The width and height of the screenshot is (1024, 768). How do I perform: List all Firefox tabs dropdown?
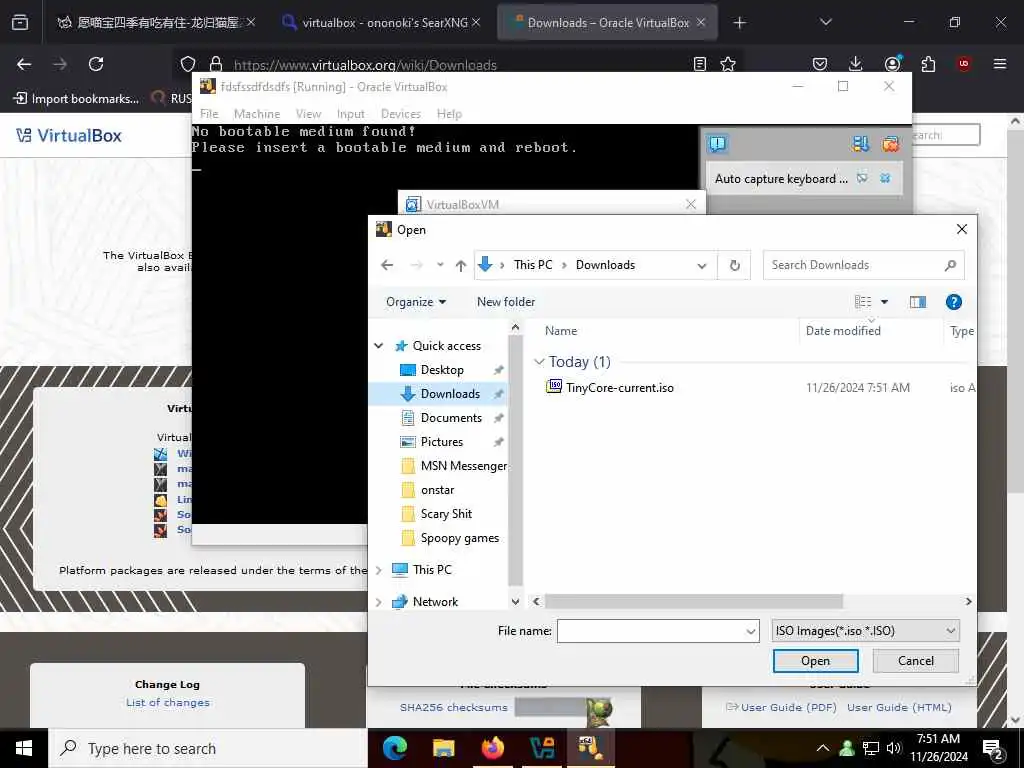[825, 22]
